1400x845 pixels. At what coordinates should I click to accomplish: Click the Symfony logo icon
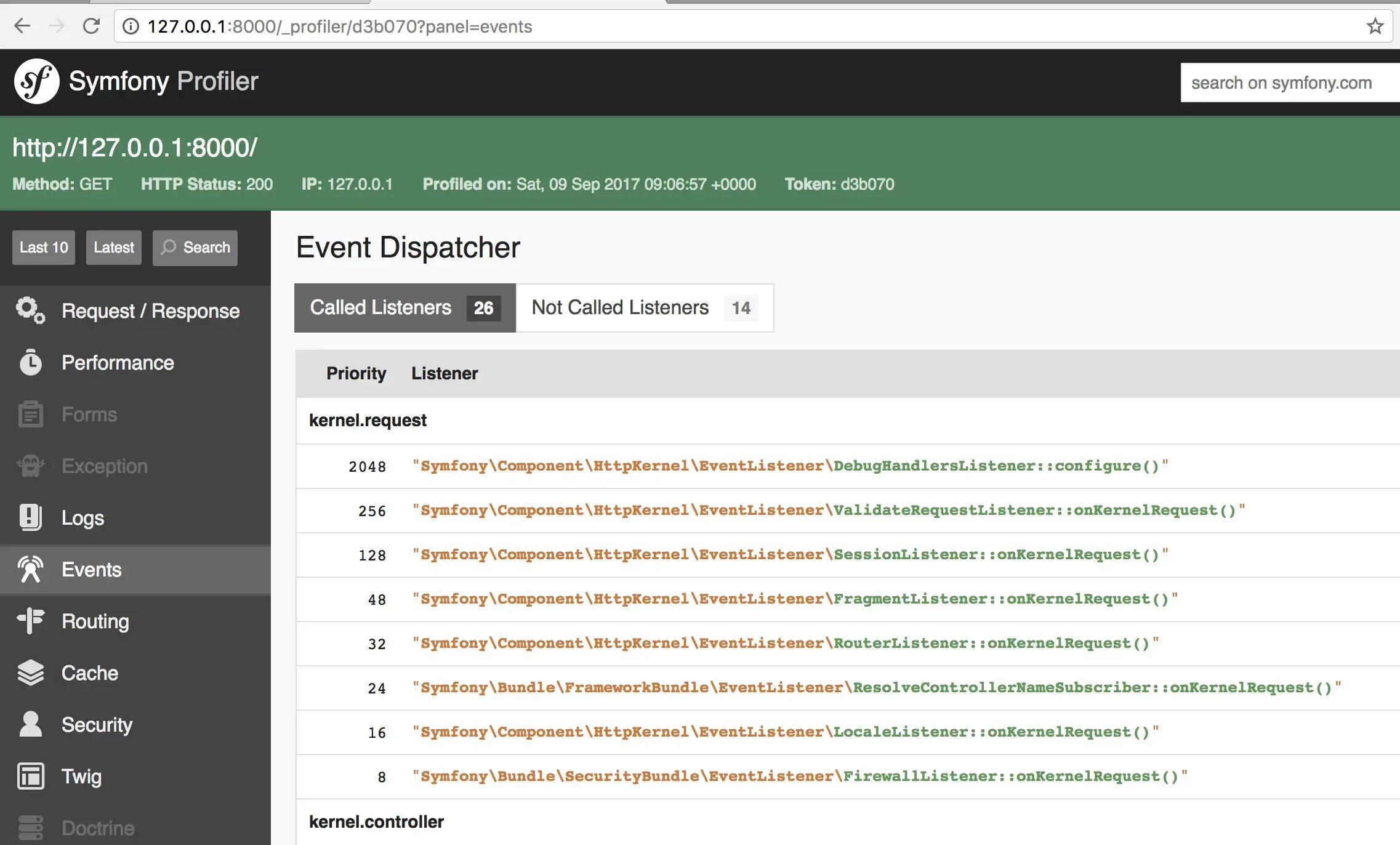[x=36, y=81]
